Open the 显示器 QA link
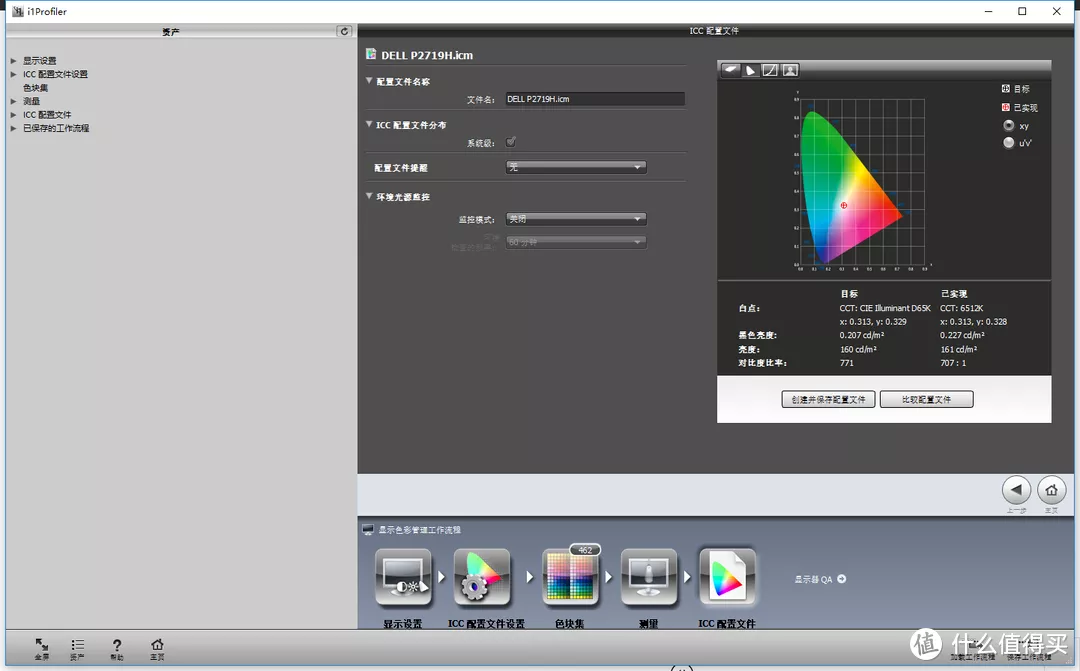Image resolution: width=1080 pixels, height=671 pixels. tap(813, 579)
